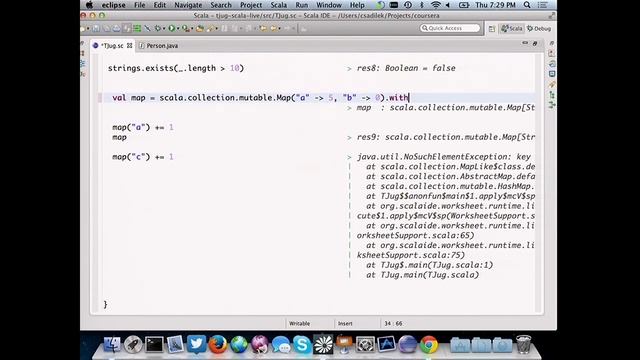Click in the Quick Access search field
Image resolution: width=640 pixels, height=360 pixels.
click(x=450, y=28)
